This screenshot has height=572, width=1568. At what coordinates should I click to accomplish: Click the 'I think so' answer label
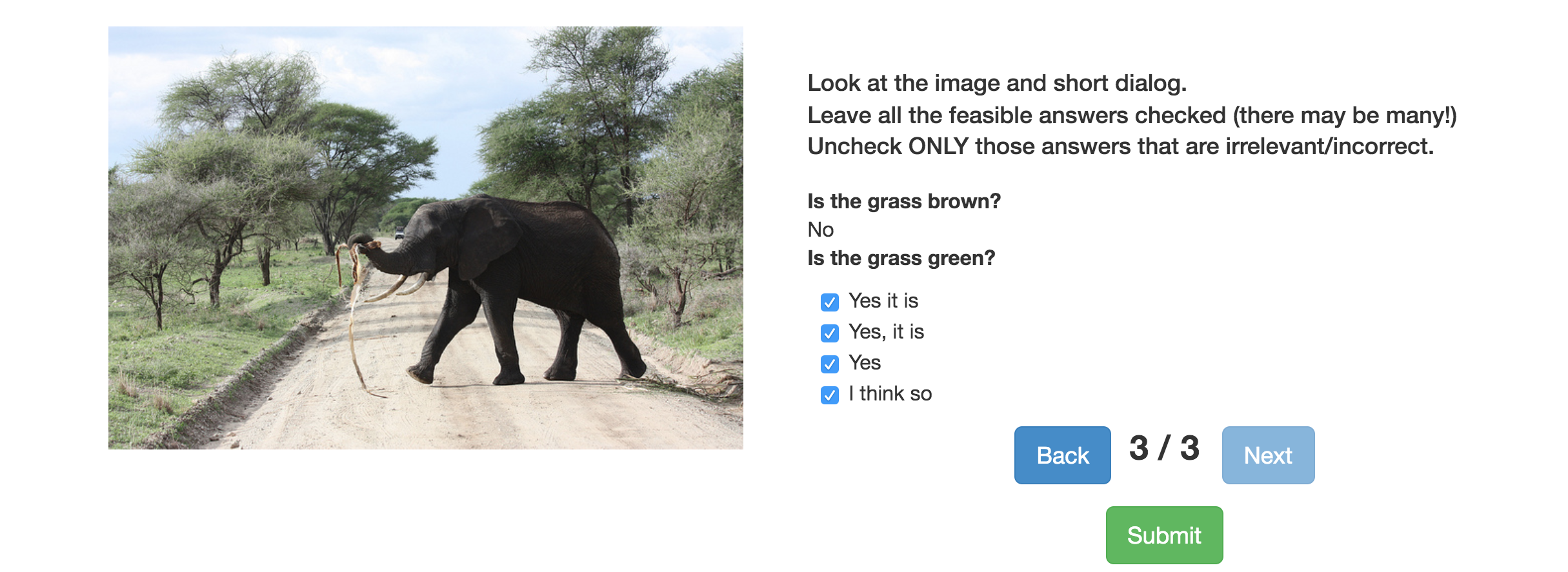[890, 393]
